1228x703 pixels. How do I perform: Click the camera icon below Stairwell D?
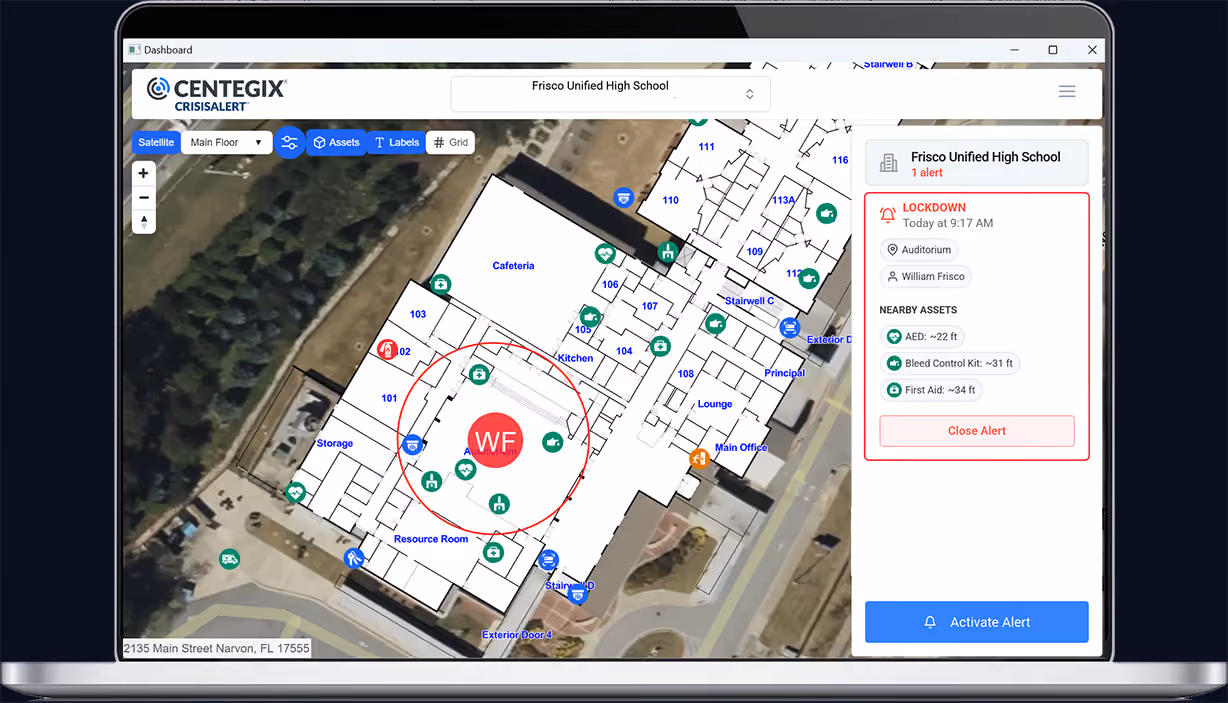[x=576, y=595]
